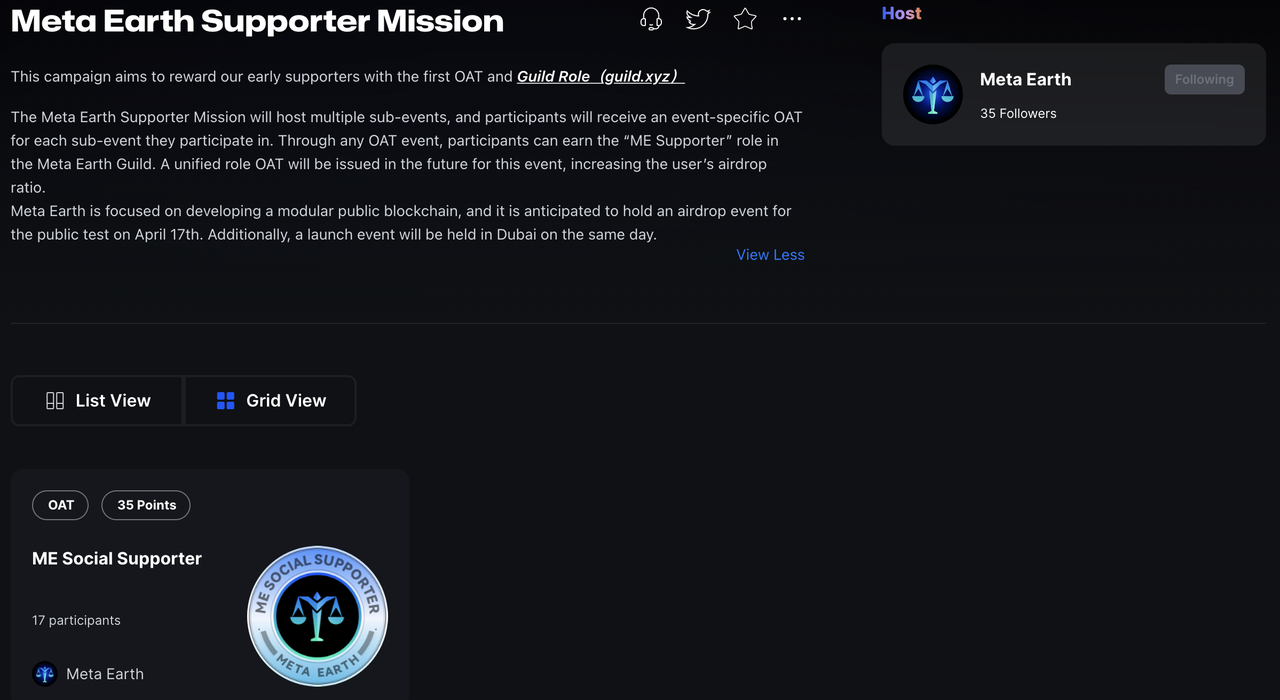Toggle the Following button for Meta Earth
Image resolution: width=1280 pixels, height=700 pixels.
1204,80
